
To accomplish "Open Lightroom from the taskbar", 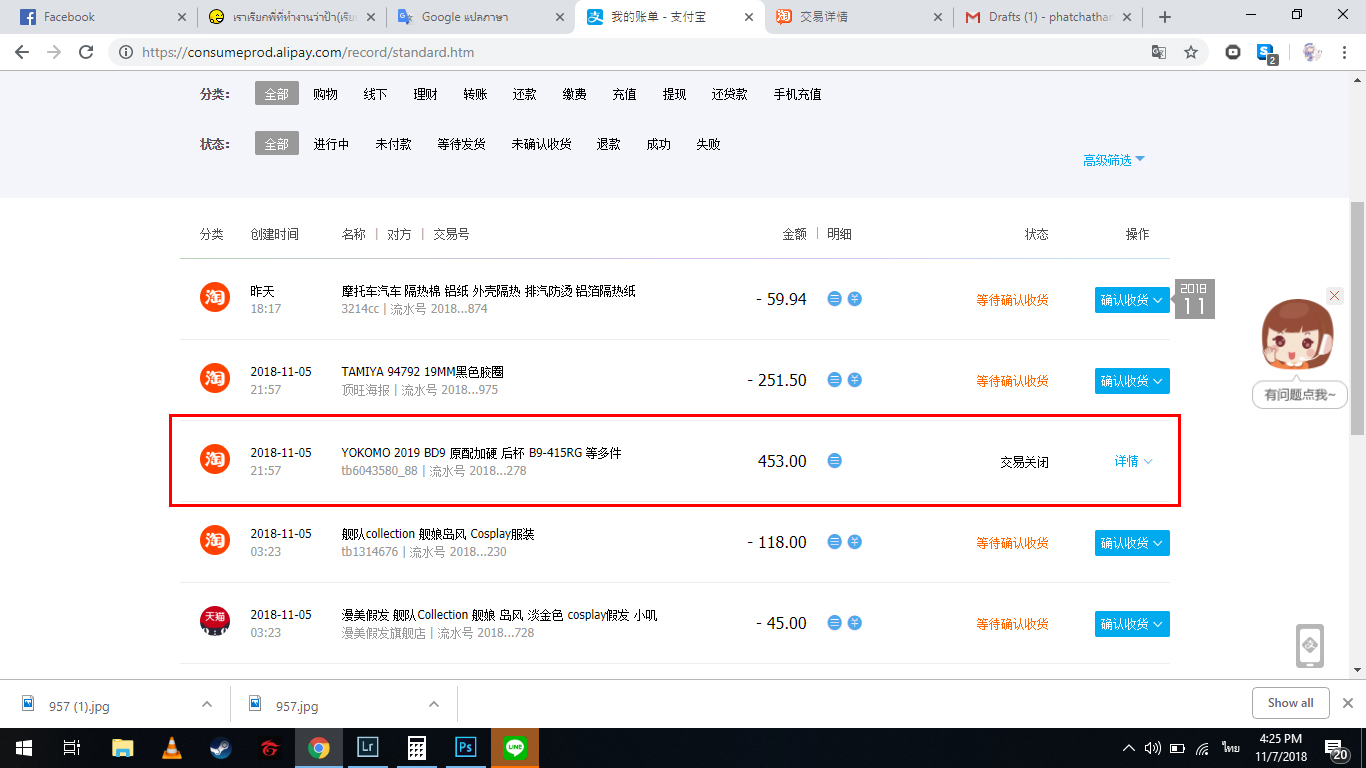I will pos(368,747).
